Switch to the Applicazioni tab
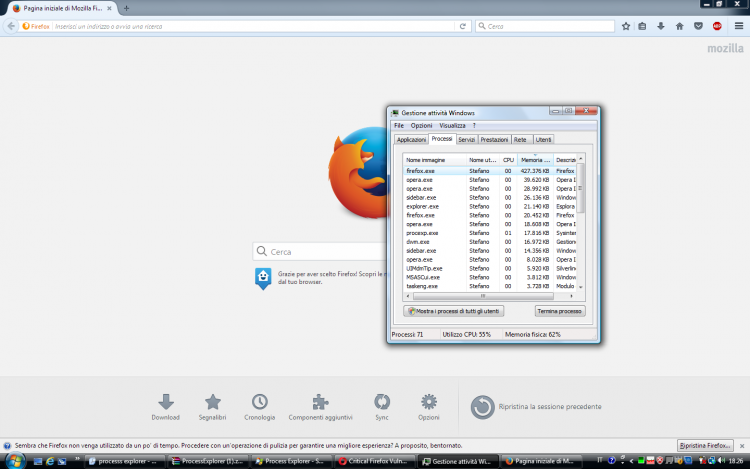The height and width of the screenshot is (469, 750). click(411, 140)
